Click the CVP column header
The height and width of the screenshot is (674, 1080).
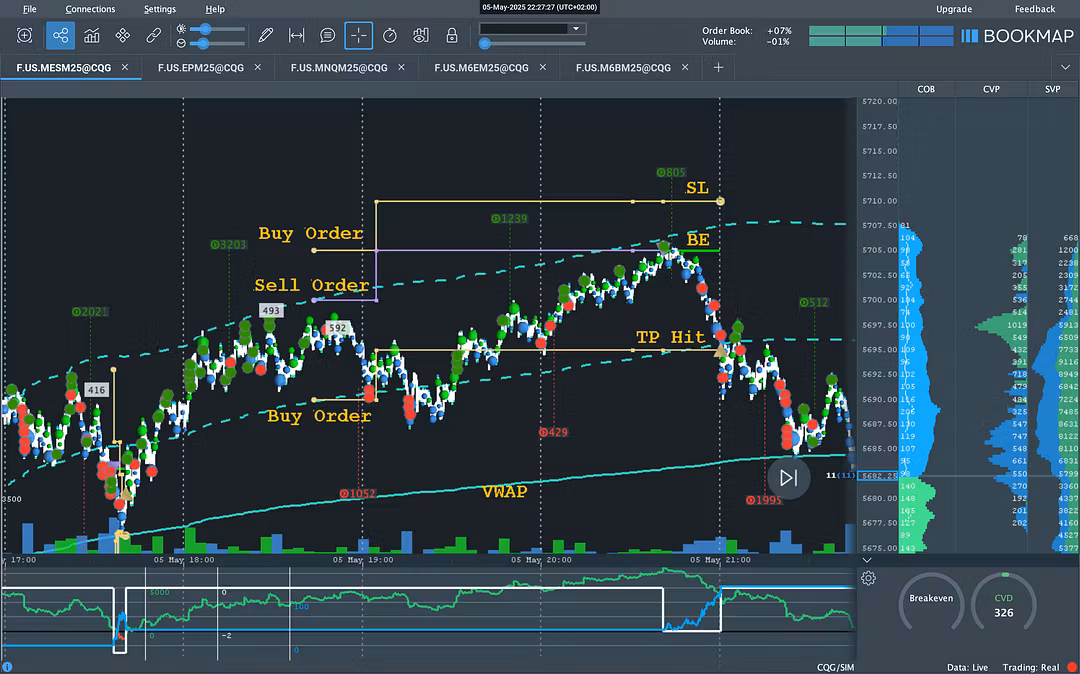coord(991,89)
